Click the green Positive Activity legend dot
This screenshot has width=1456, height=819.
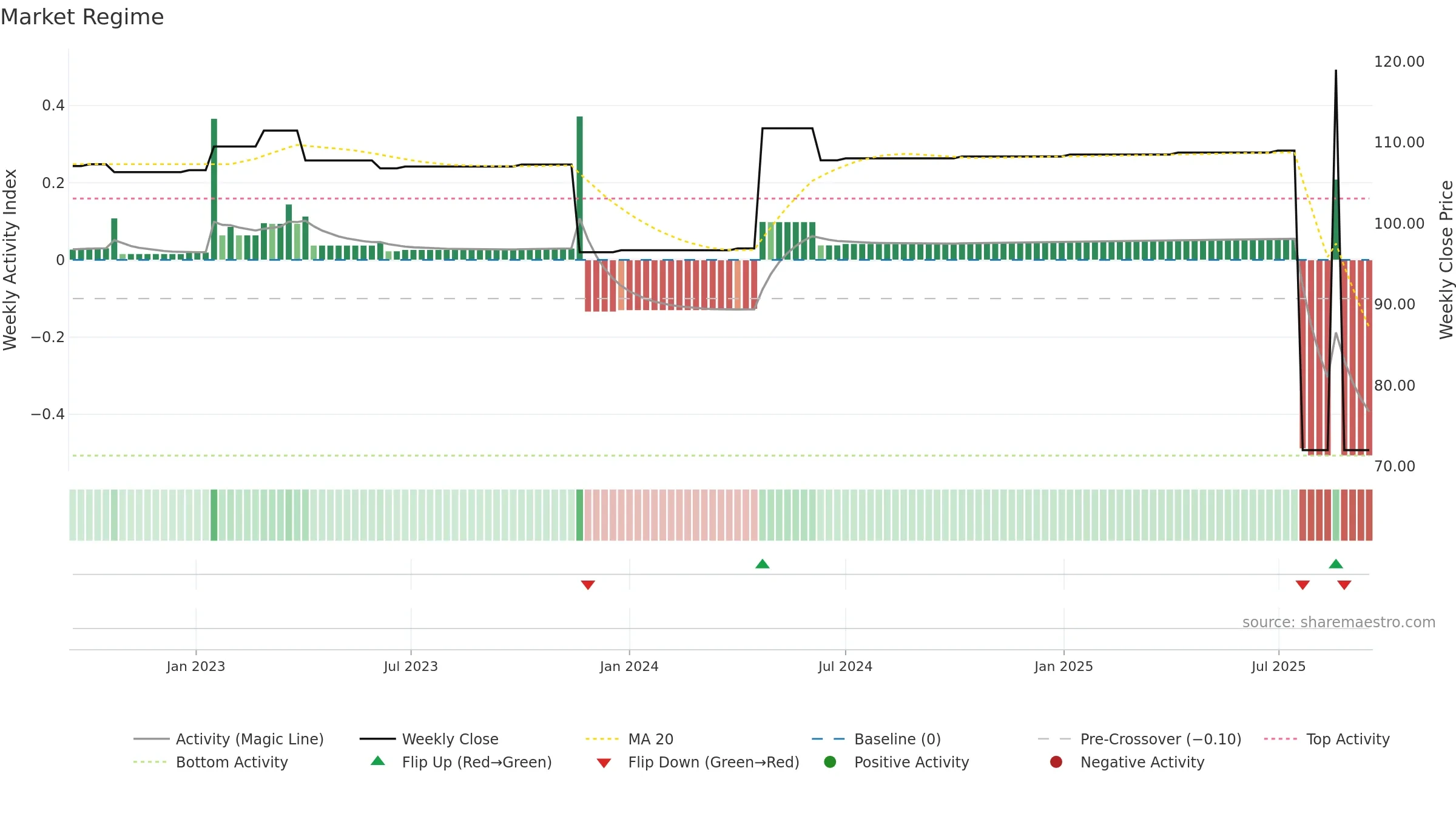point(830,762)
